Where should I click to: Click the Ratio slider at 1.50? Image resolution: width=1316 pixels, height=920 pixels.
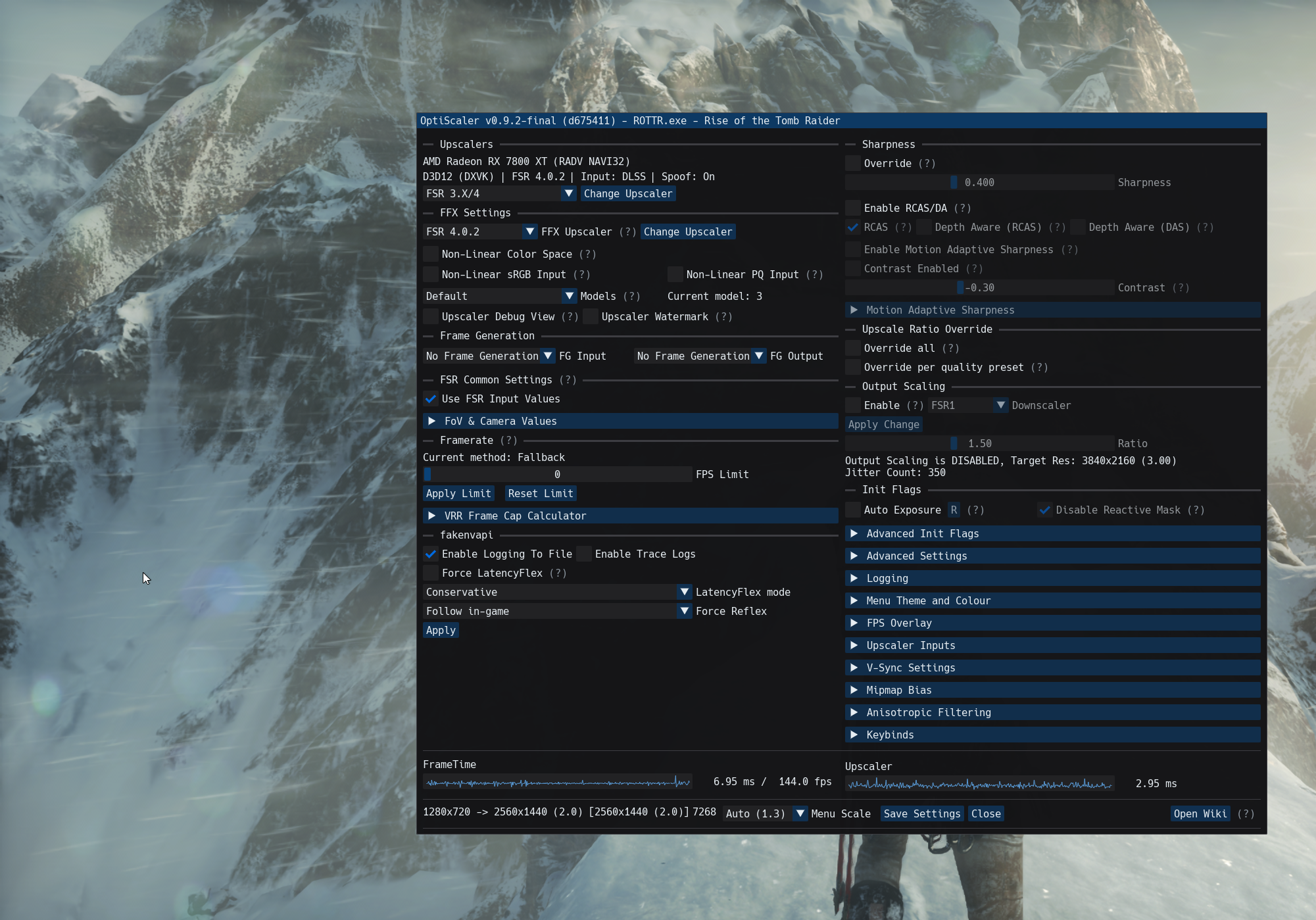979,443
